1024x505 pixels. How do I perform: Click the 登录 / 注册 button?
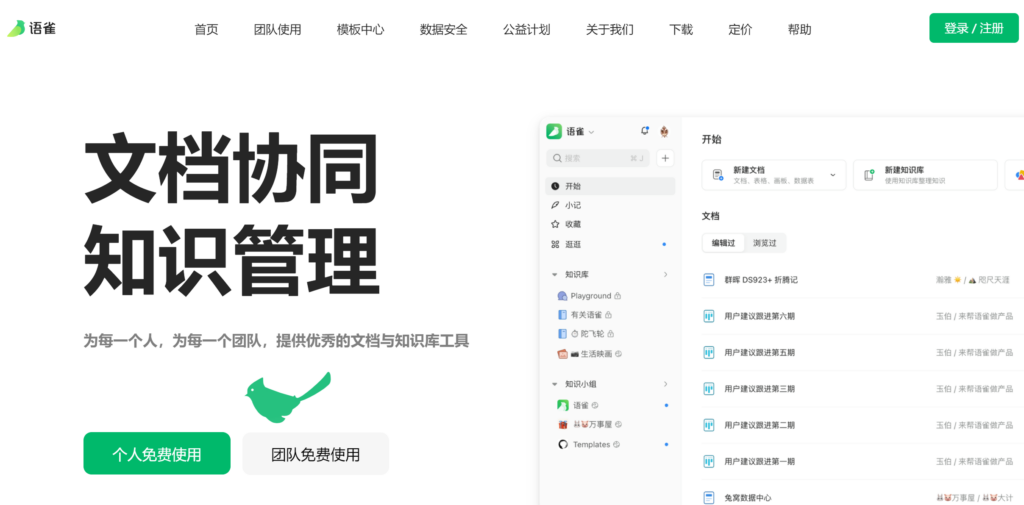click(x=973, y=28)
